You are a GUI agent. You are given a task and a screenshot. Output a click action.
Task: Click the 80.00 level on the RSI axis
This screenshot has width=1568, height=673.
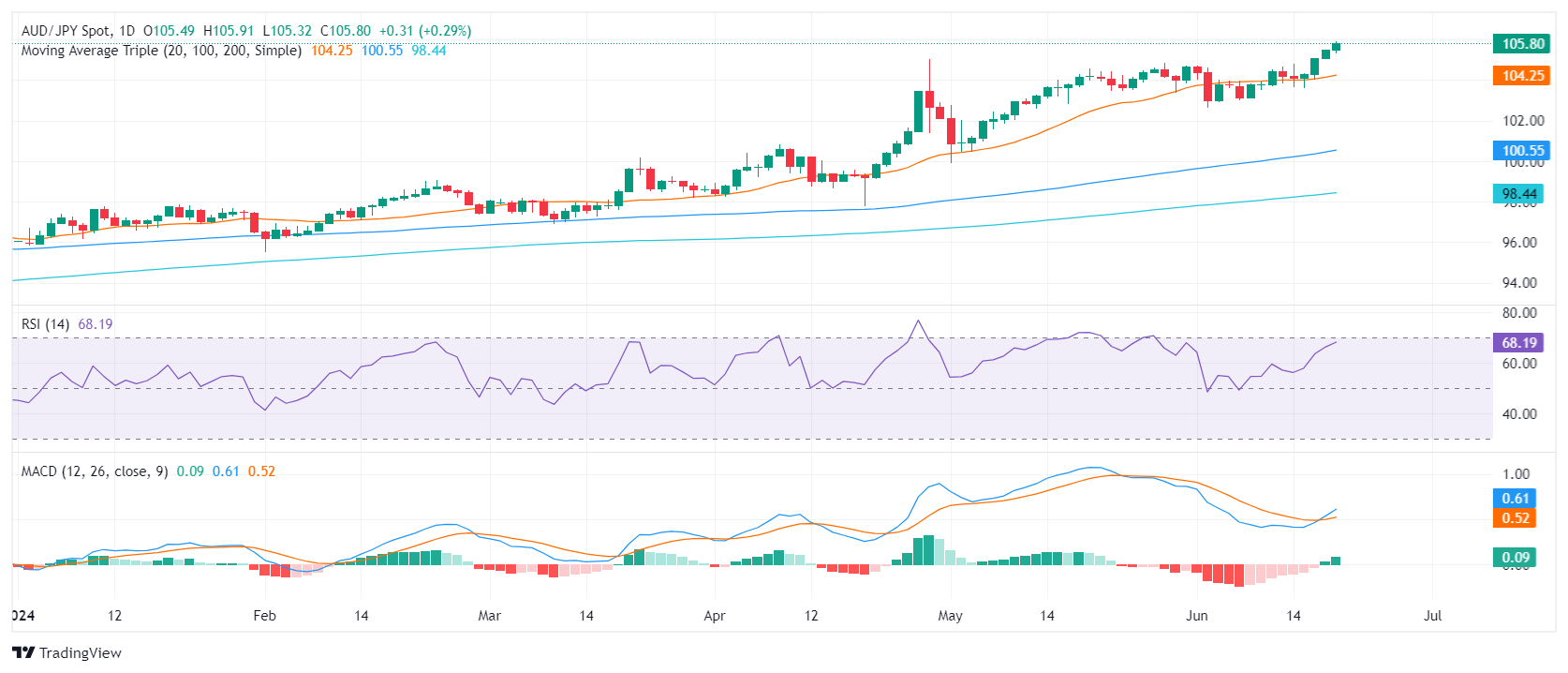pos(1519,313)
